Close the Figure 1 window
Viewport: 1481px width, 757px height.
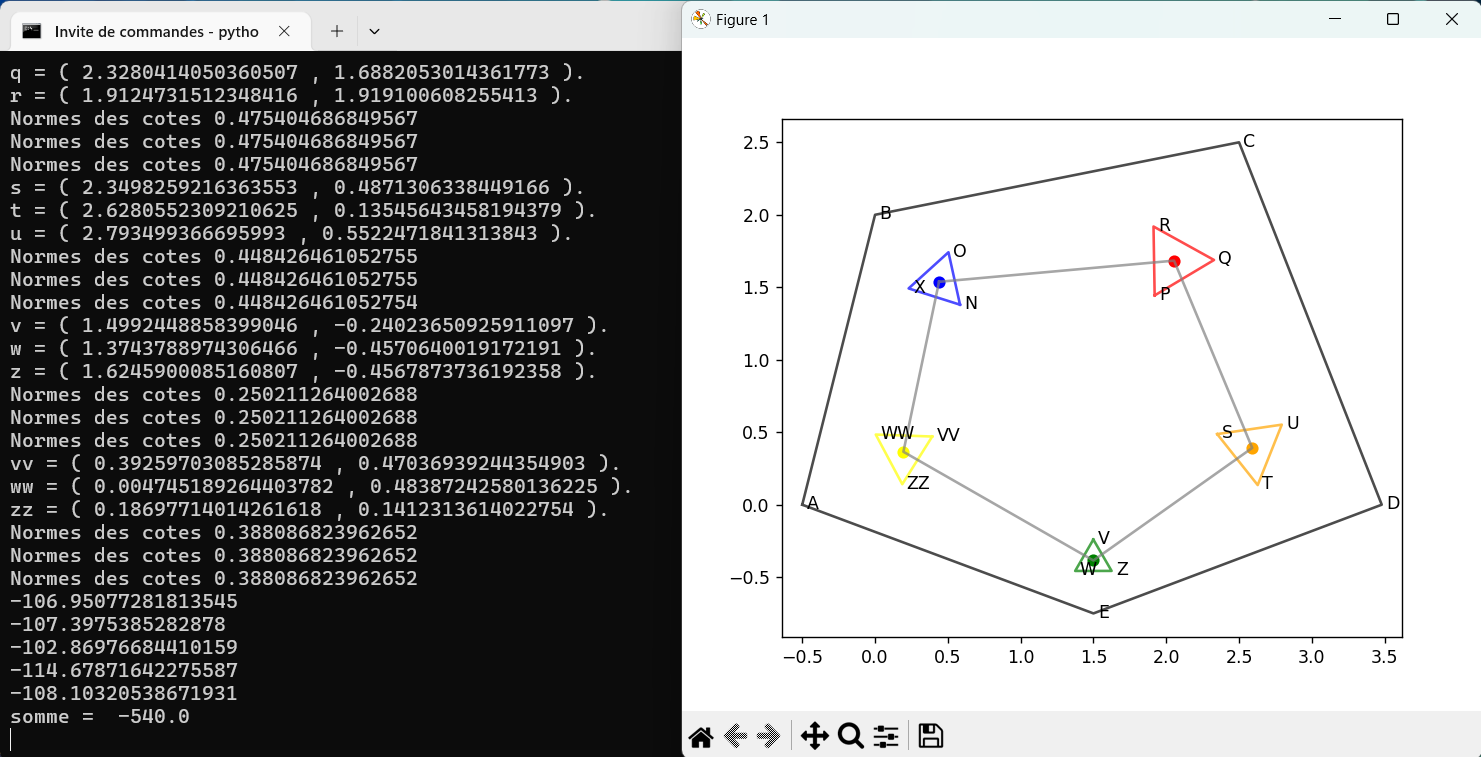pos(1451,19)
